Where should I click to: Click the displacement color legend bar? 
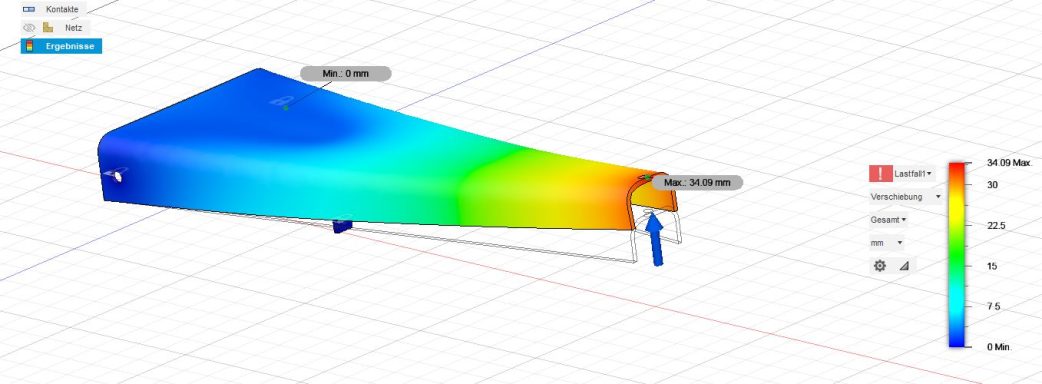957,254
